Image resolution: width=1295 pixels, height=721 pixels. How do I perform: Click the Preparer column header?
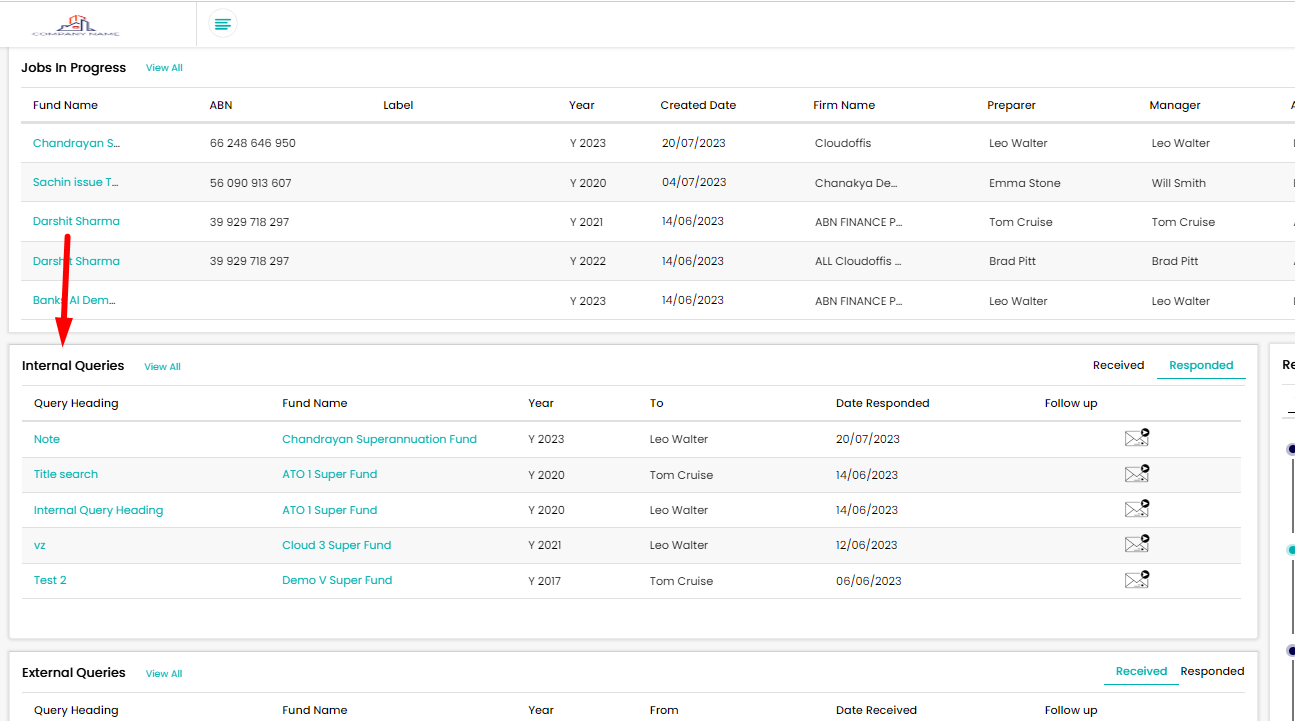click(1011, 105)
